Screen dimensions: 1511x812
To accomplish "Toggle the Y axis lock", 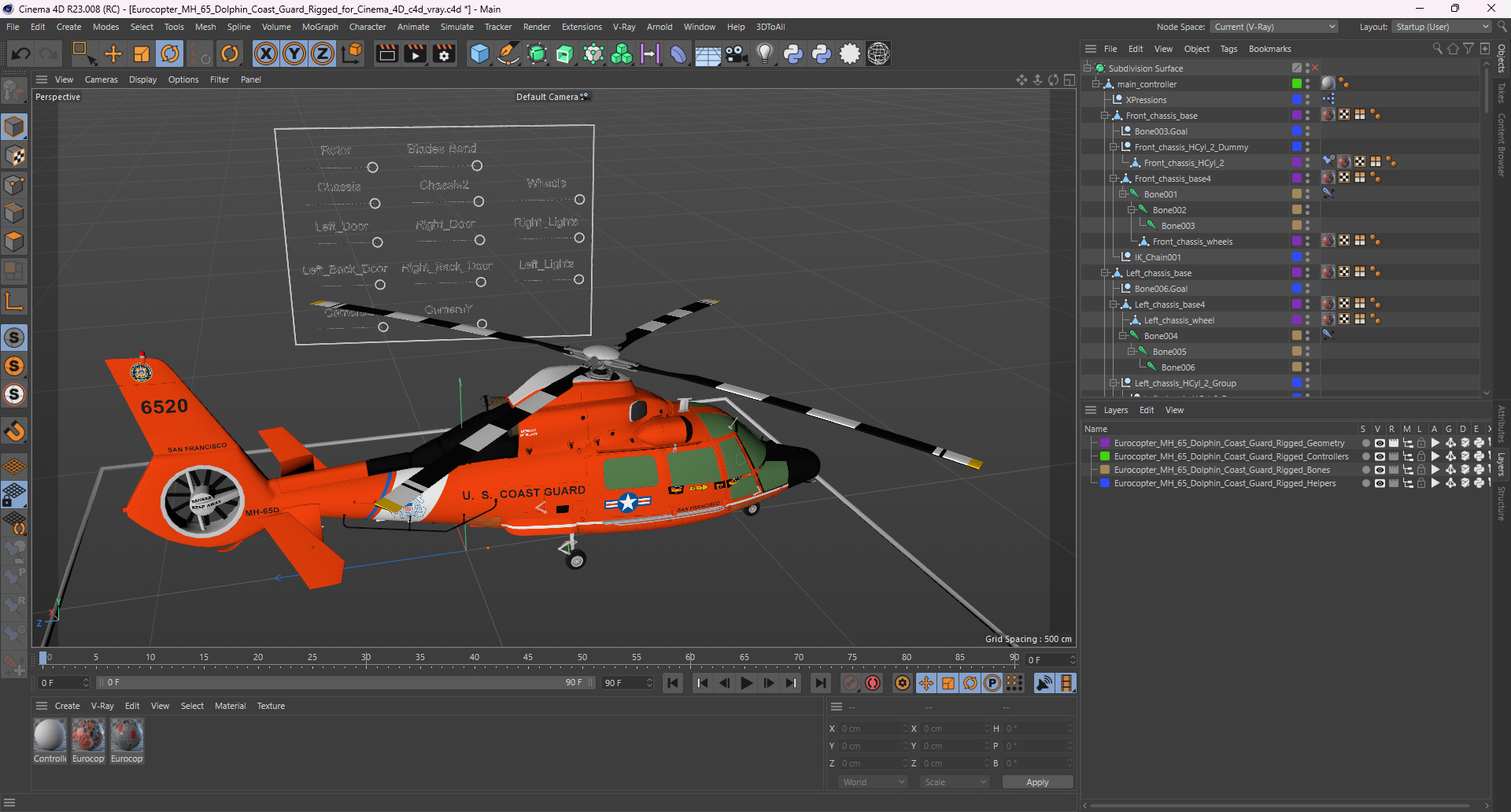I will (x=294, y=54).
